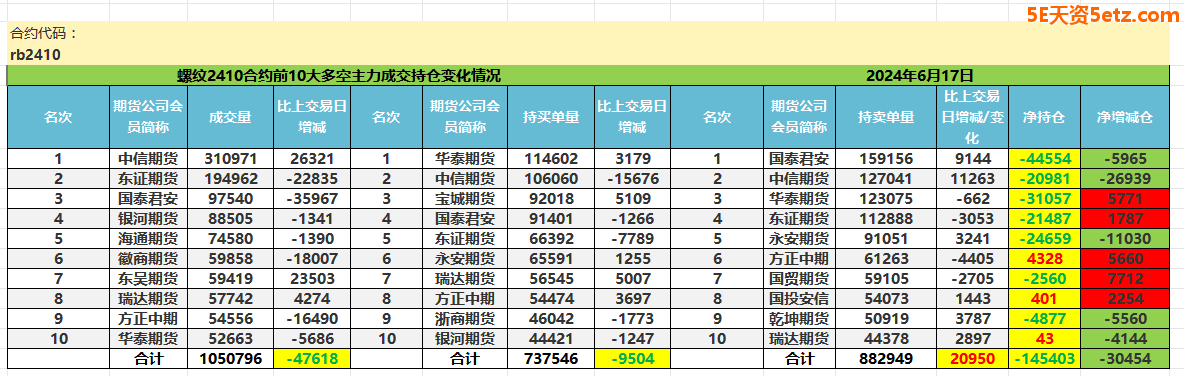Select the 成交量 column header
1184x376 pixels.
tap(230, 117)
